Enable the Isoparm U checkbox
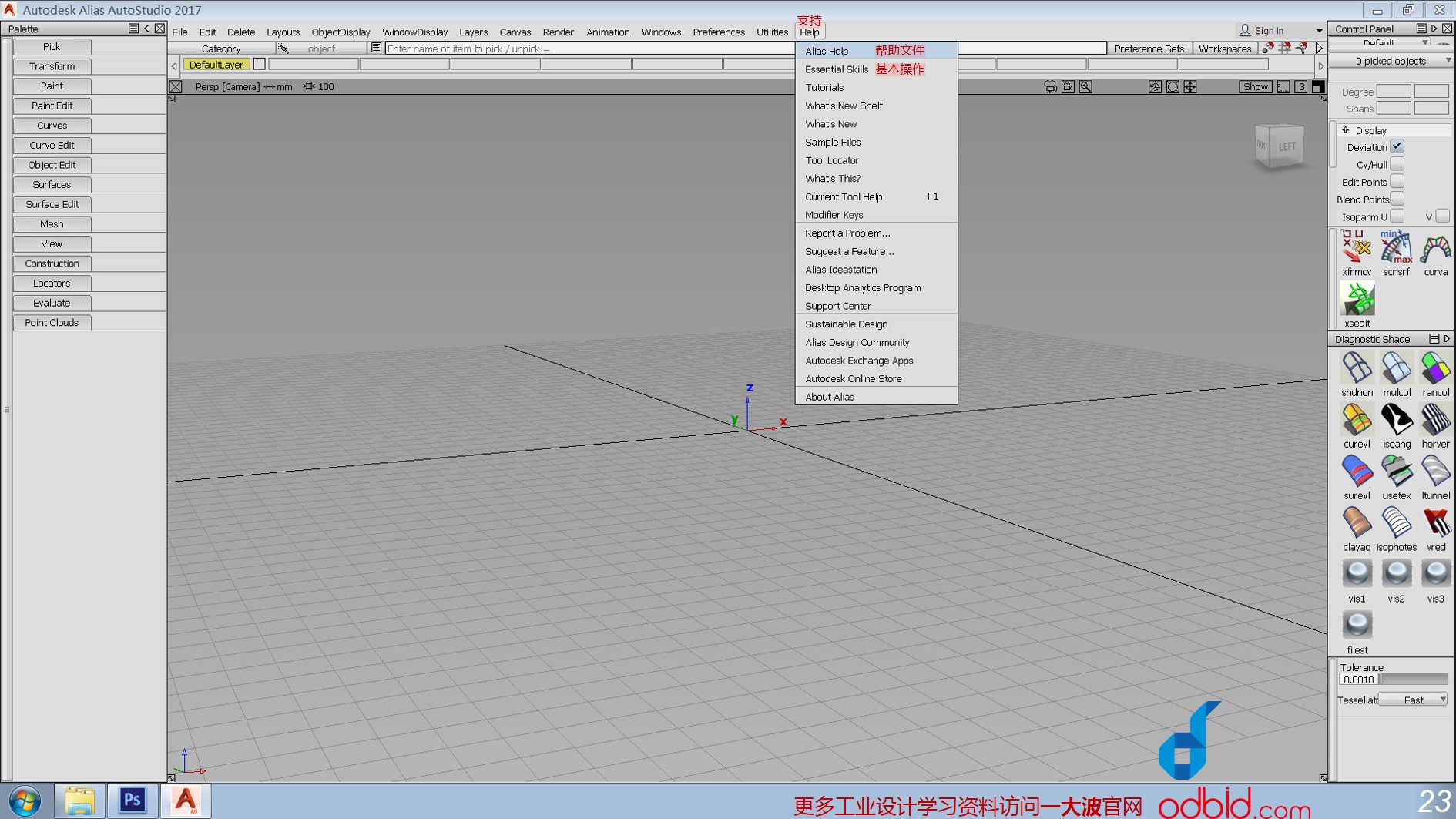 pos(1397,216)
